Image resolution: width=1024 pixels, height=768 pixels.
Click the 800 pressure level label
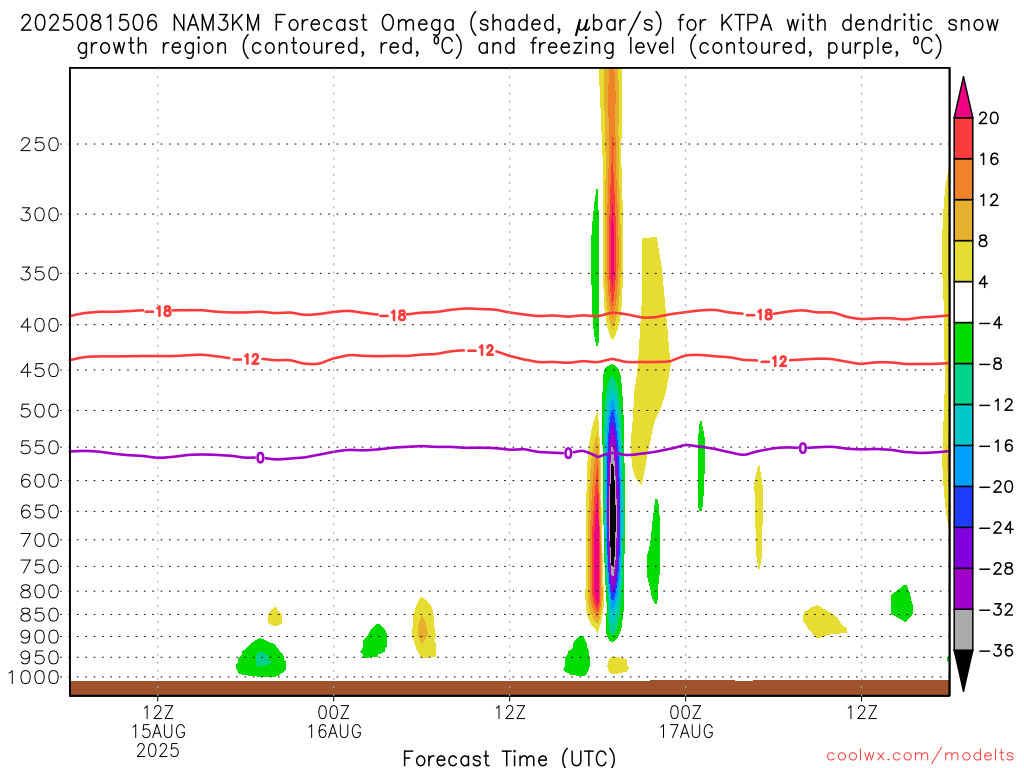40,592
